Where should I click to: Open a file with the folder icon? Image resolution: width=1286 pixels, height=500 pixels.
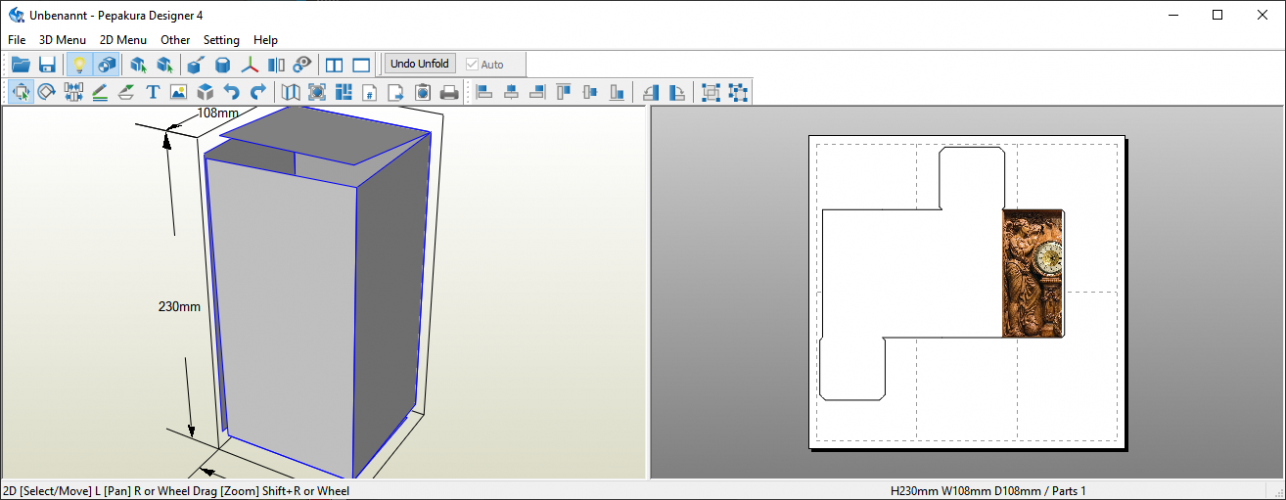[20, 65]
